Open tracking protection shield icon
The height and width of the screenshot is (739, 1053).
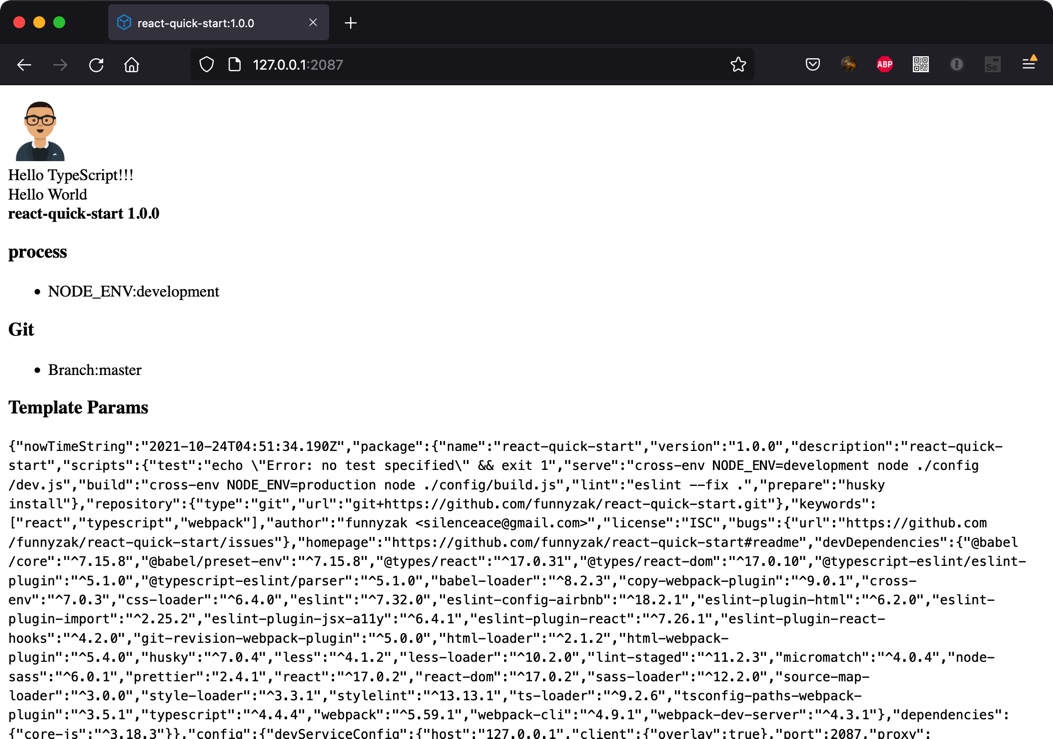pos(207,64)
